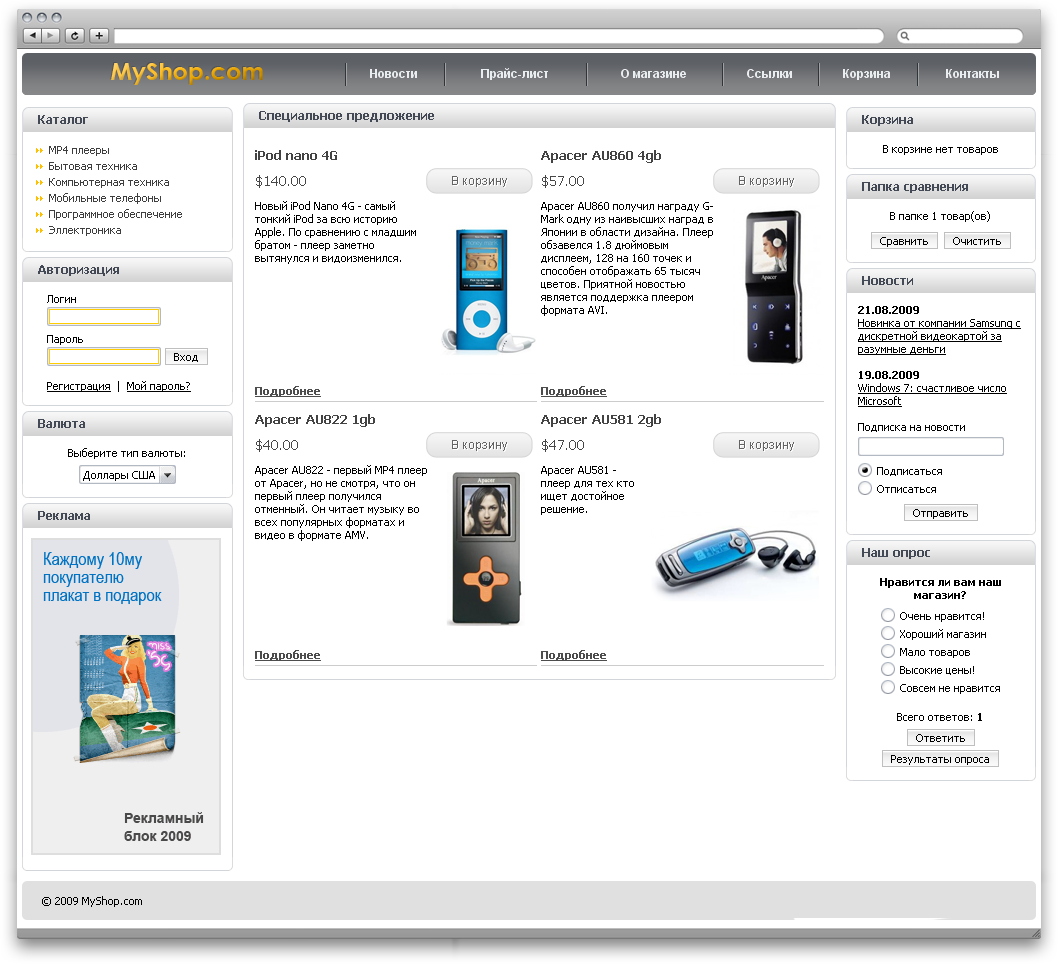The width and height of the screenshot is (1058, 969).
Task: Focus the browser address bar
Action: coord(499,36)
